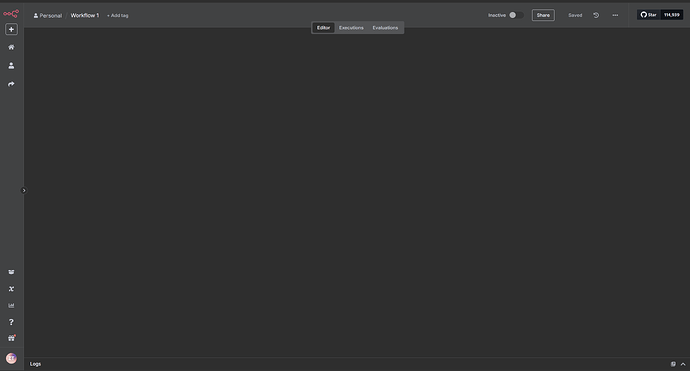Open workflow history clock icon
The image size is (690, 371).
click(x=596, y=15)
